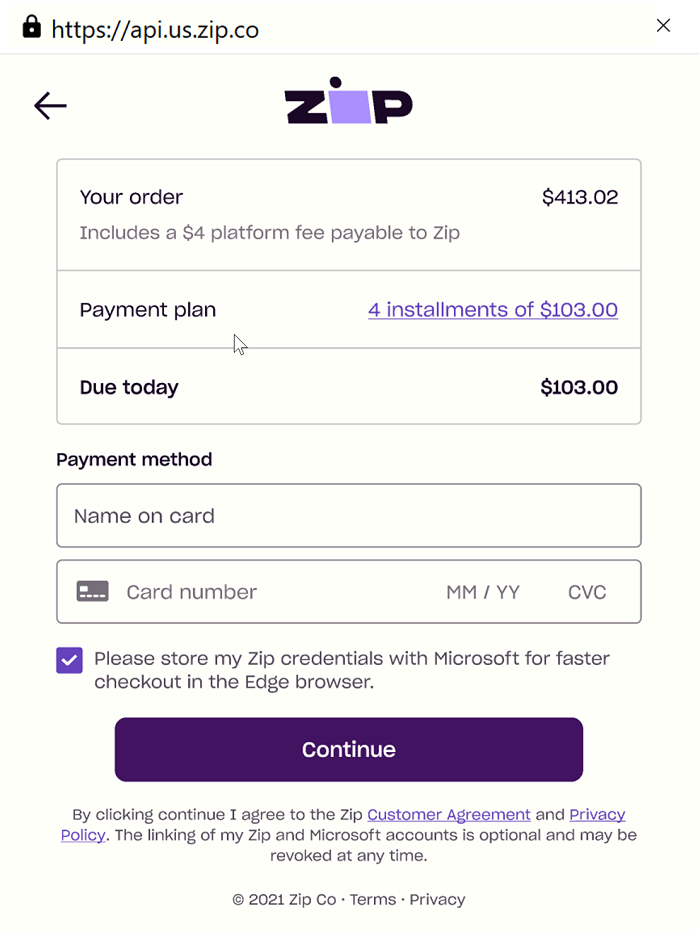Open the Customer Agreement link
700x930 pixels.
coord(449,814)
